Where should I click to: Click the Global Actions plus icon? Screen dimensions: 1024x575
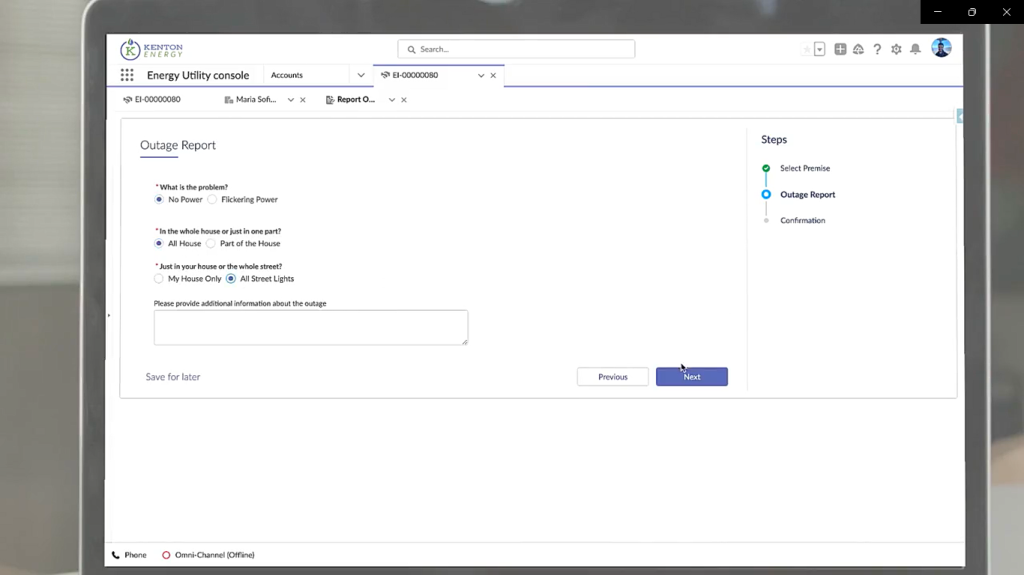coord(840,49)
